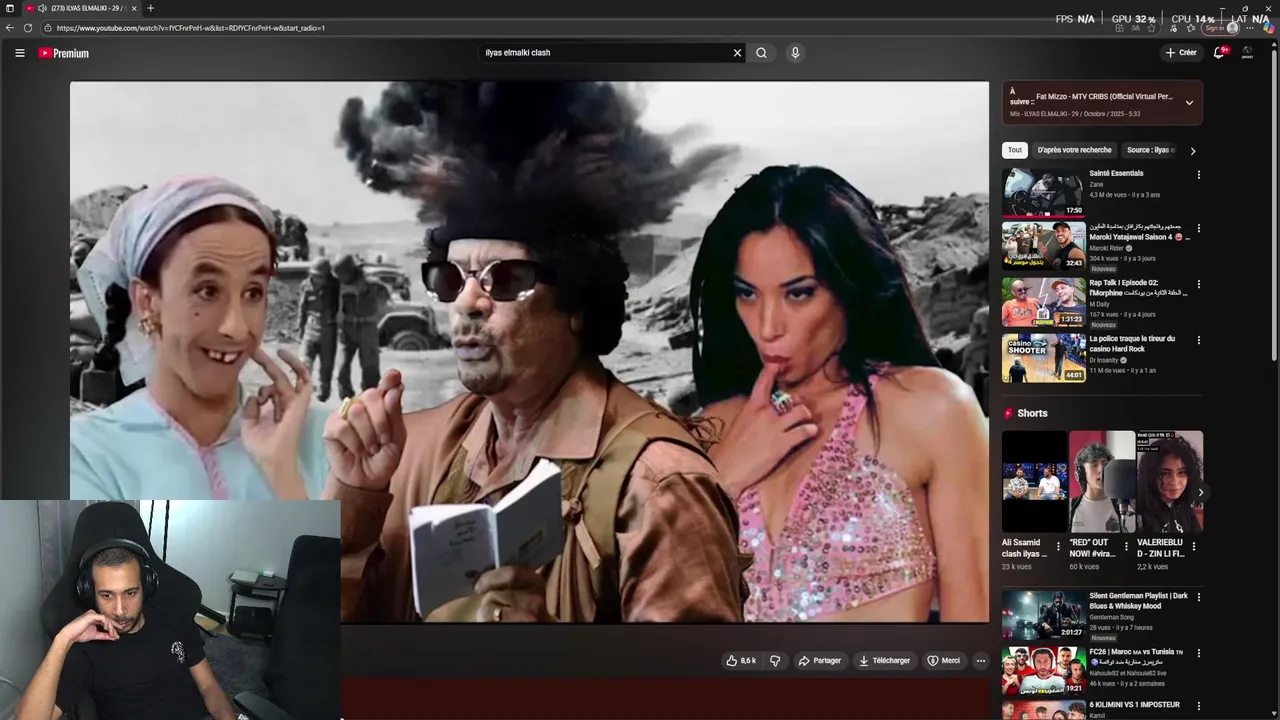Open options for 6 KILIMINI VS 1 IMPOSTEUR
This screenshot has height=720, width=1280.
[1199, 706]
